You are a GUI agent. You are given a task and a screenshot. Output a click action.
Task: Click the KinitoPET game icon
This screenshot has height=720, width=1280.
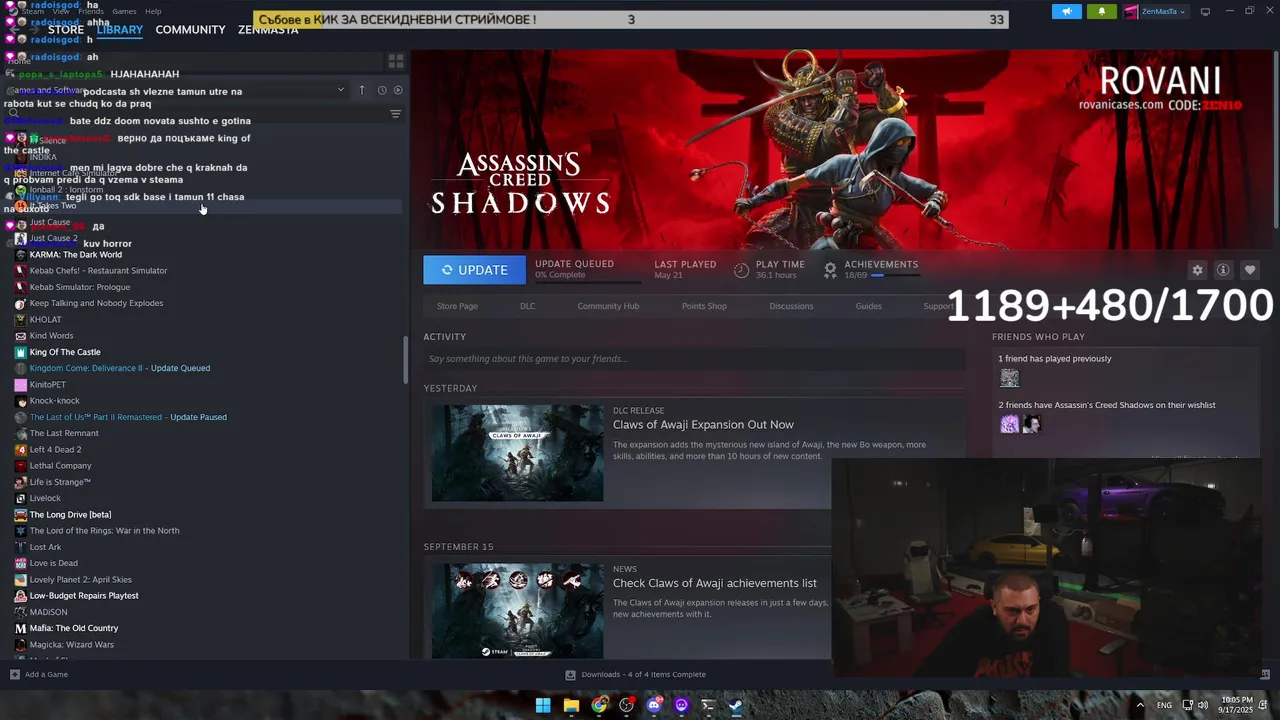click(20, 385)
